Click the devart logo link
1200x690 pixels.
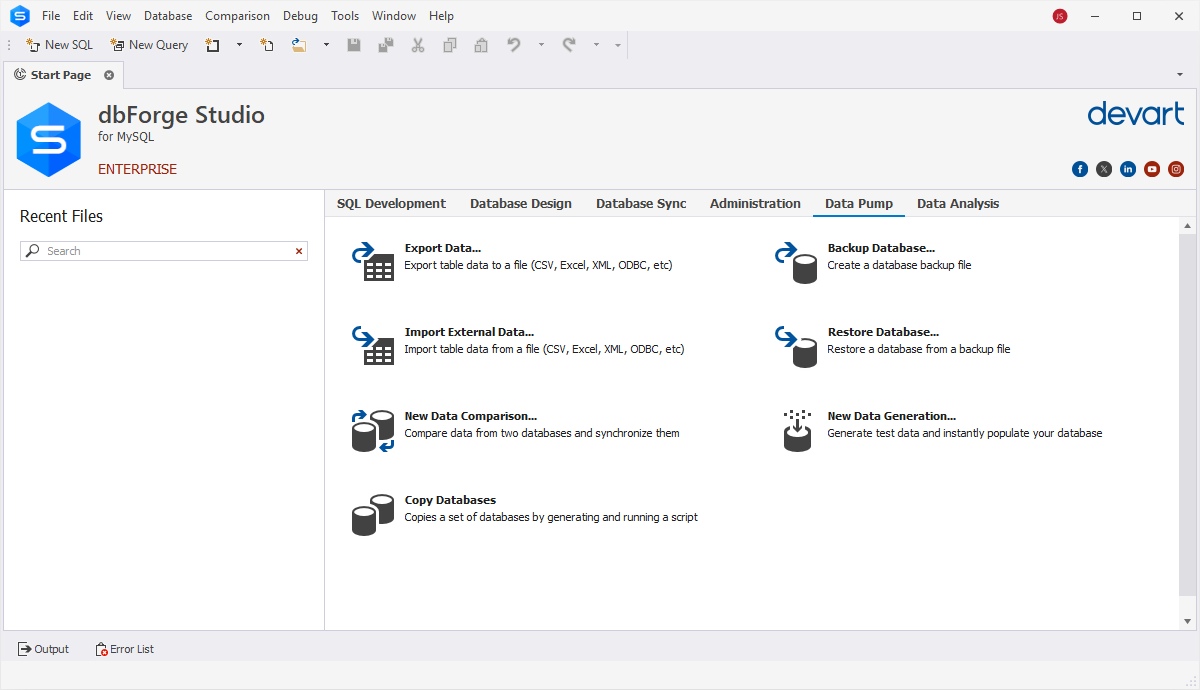point(1136,113)
